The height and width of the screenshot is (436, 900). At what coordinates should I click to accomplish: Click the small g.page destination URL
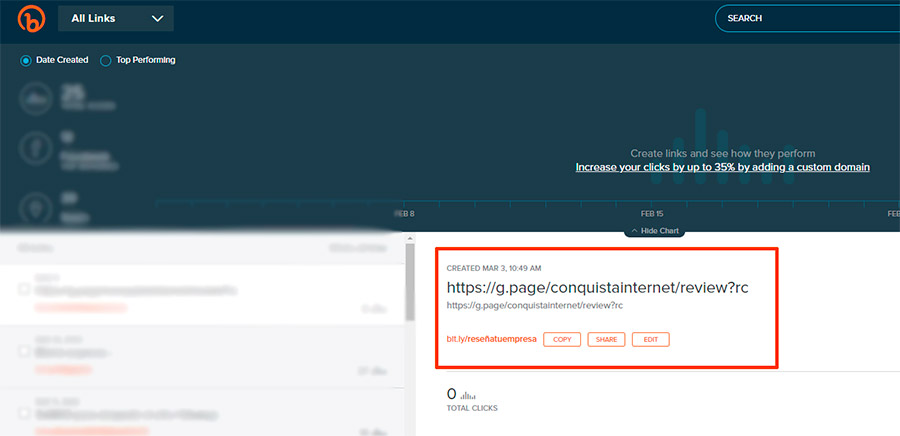(535, 306)
